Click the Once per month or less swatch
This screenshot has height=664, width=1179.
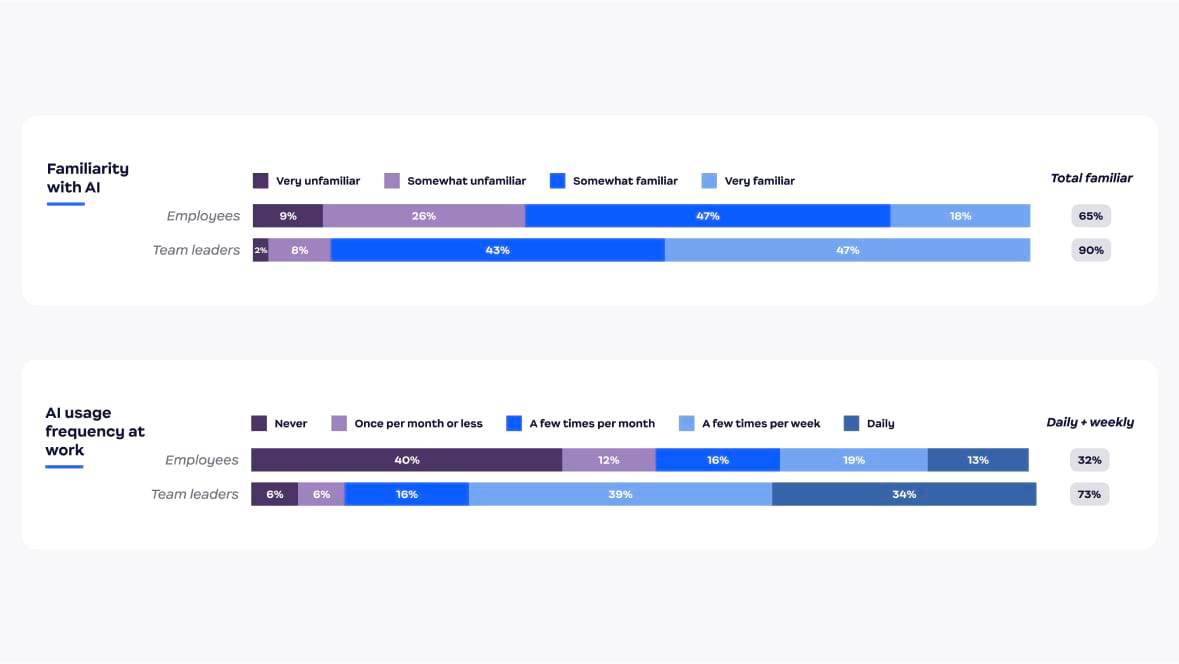point(339,423)
